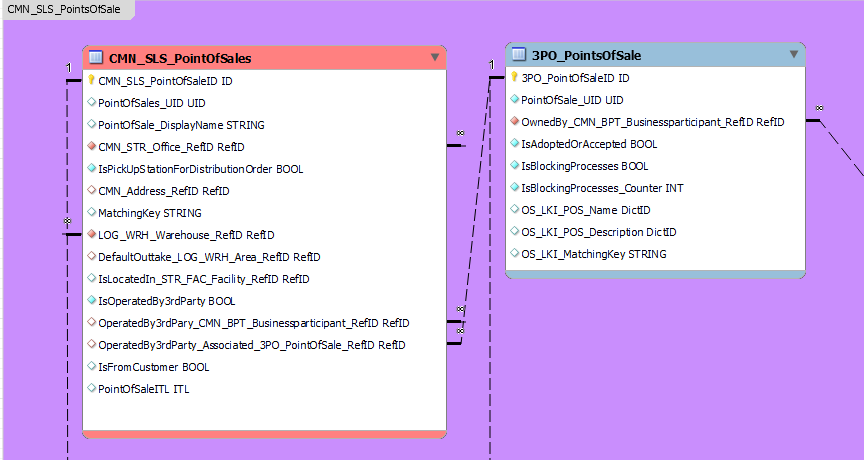Click the CMN_SLS_PointOfSales table icon
Image resolution: width=864 pixels, height=460 pixels.
(97, 58)
